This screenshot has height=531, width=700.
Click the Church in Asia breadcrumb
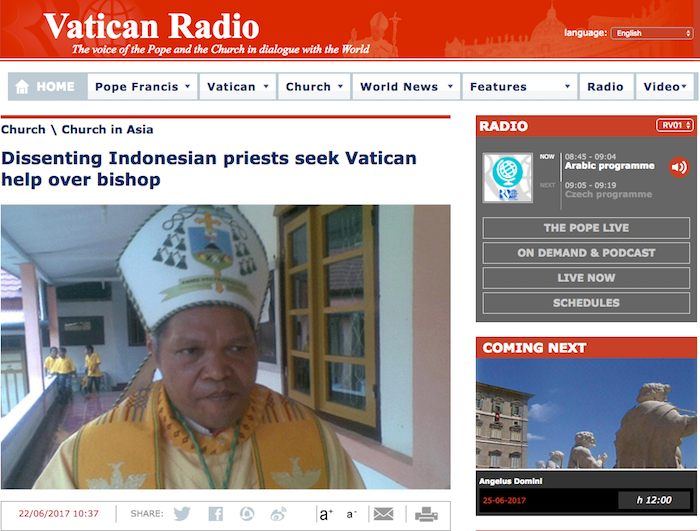click(x=107, y=130)
